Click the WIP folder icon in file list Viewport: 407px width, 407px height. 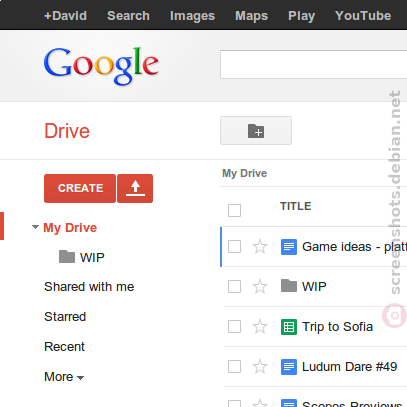pos(289,286)
